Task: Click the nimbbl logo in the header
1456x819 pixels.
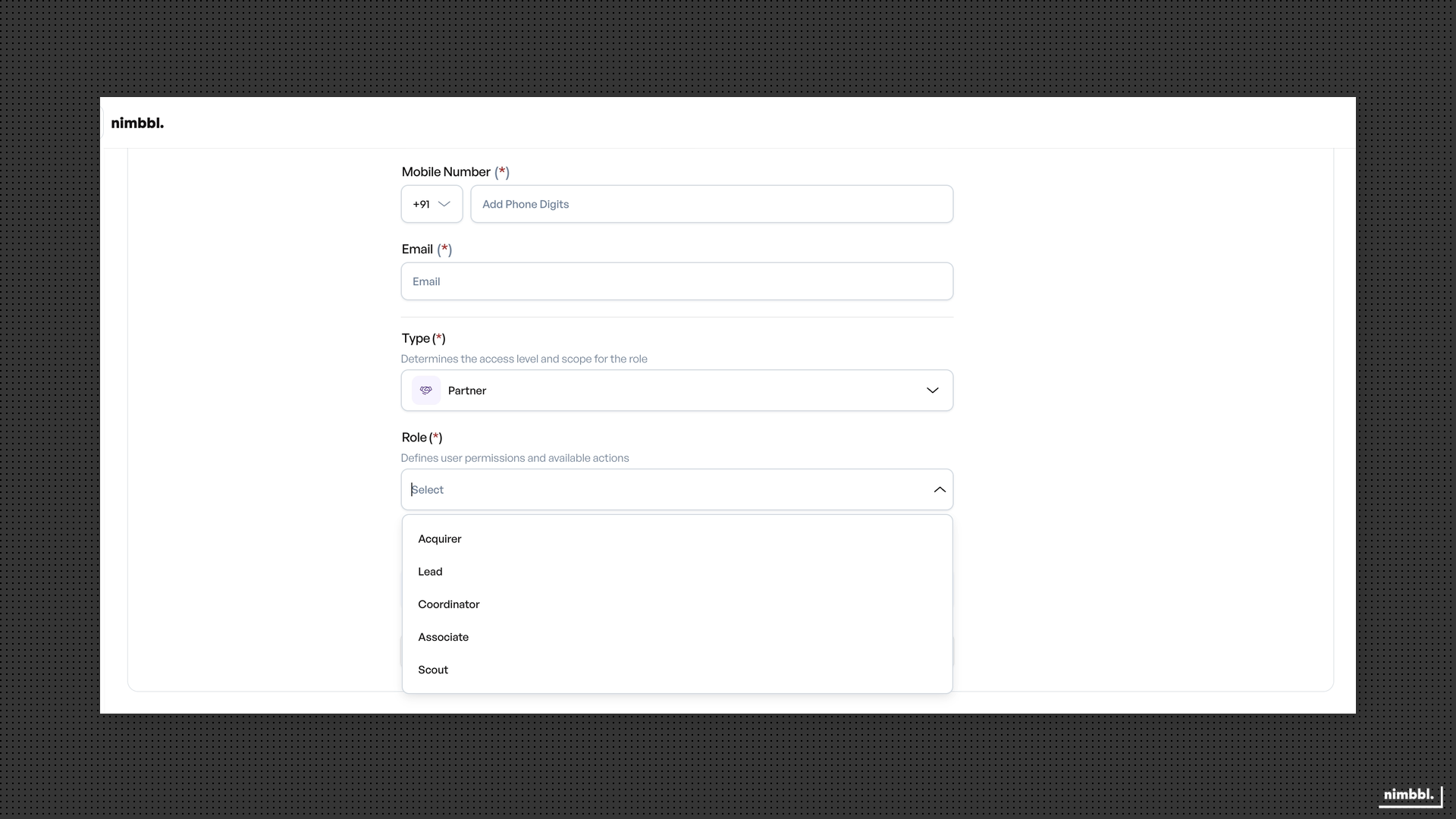Action: coord(137,122)
